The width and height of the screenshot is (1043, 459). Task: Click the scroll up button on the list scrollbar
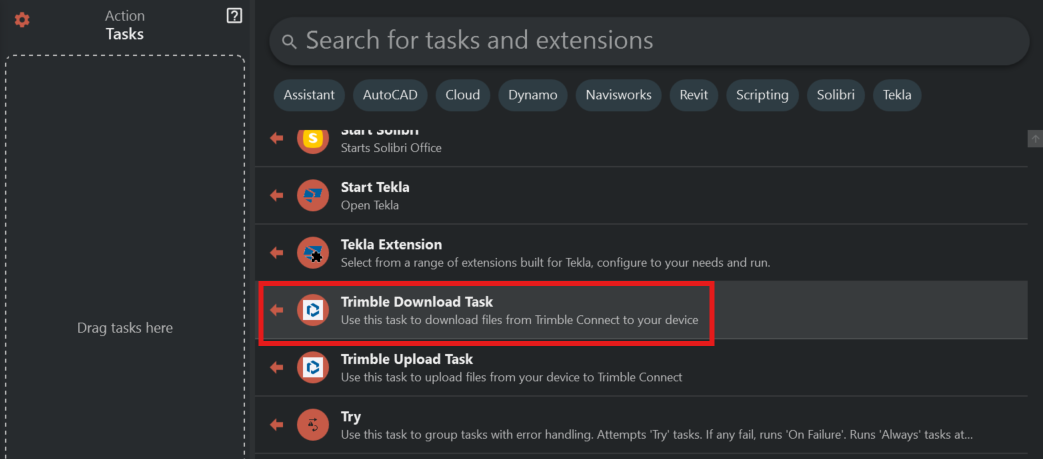click(1035, 138)
